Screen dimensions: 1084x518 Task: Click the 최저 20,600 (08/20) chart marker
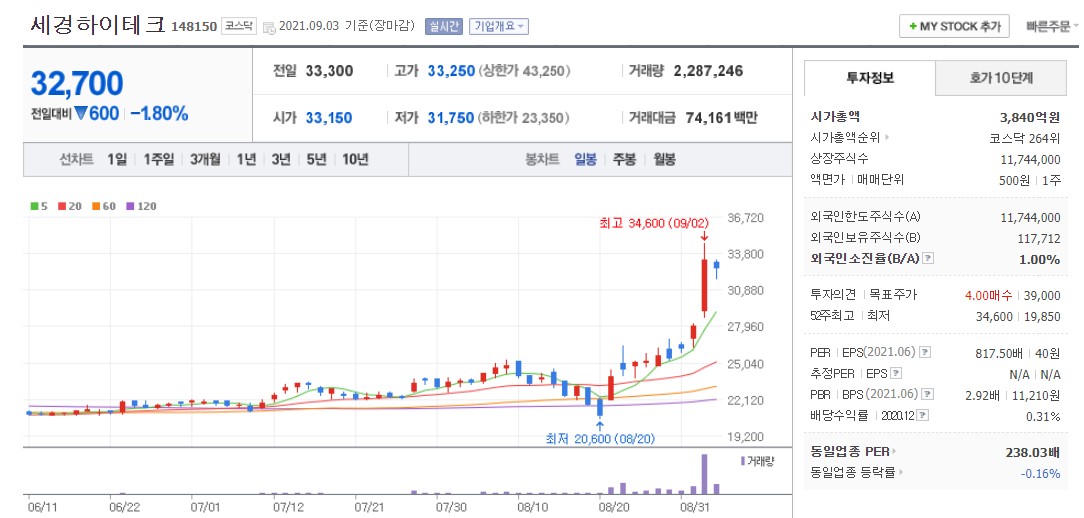tap(599, 438)
